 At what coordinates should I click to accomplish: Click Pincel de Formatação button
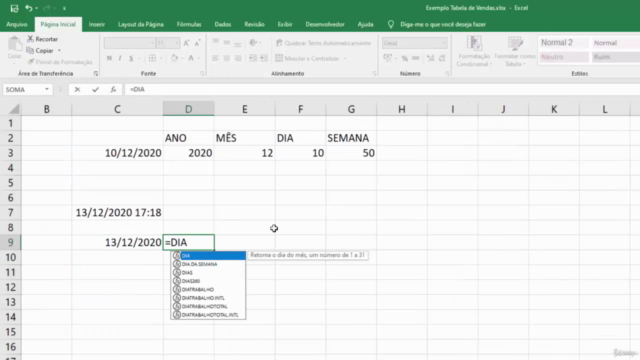(x=60, y=62)
